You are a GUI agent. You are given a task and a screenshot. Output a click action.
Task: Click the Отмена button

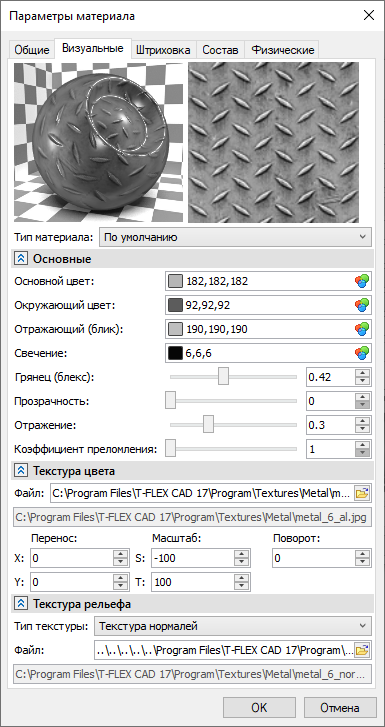pyautogui.click(x=340, y=708)
